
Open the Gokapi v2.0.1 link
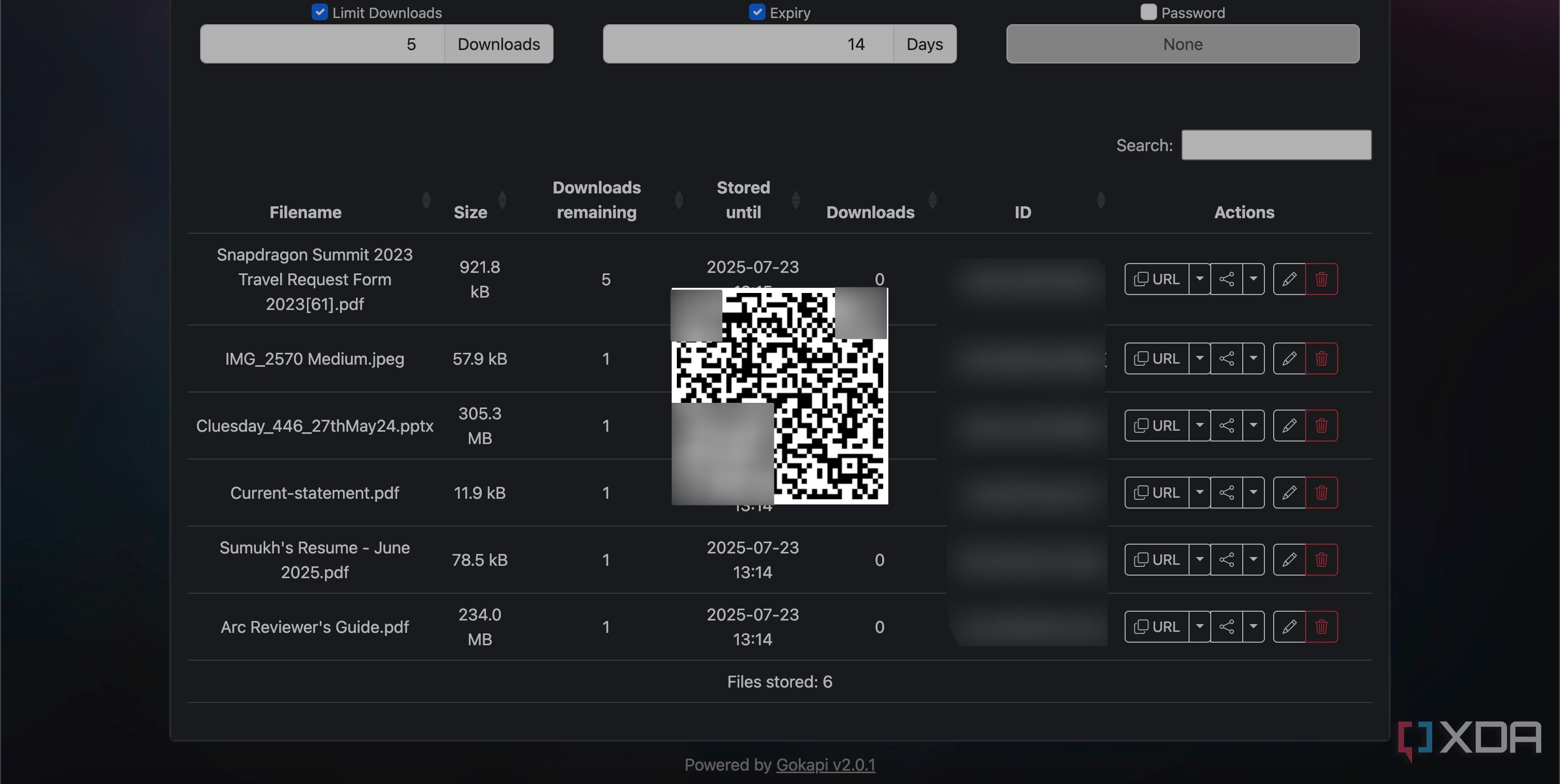pyautogui.click(x=825, y=764)
